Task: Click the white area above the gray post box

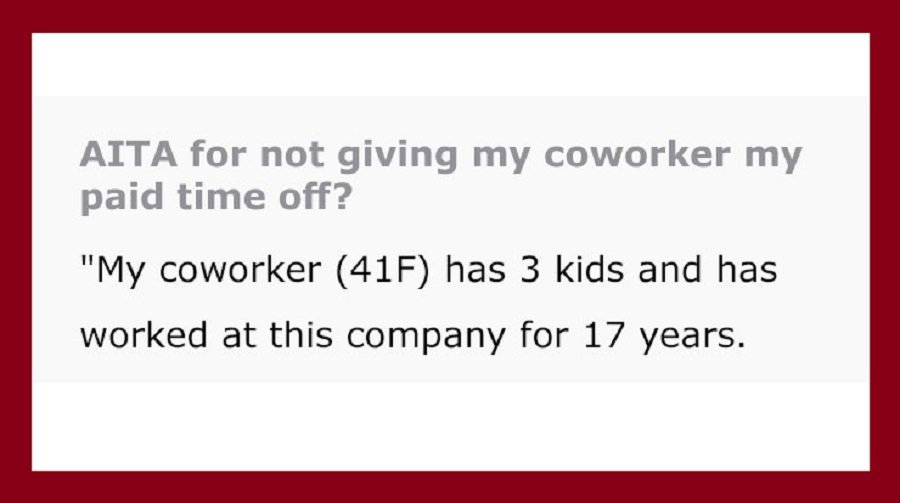Action: click(x=451, y=64)
